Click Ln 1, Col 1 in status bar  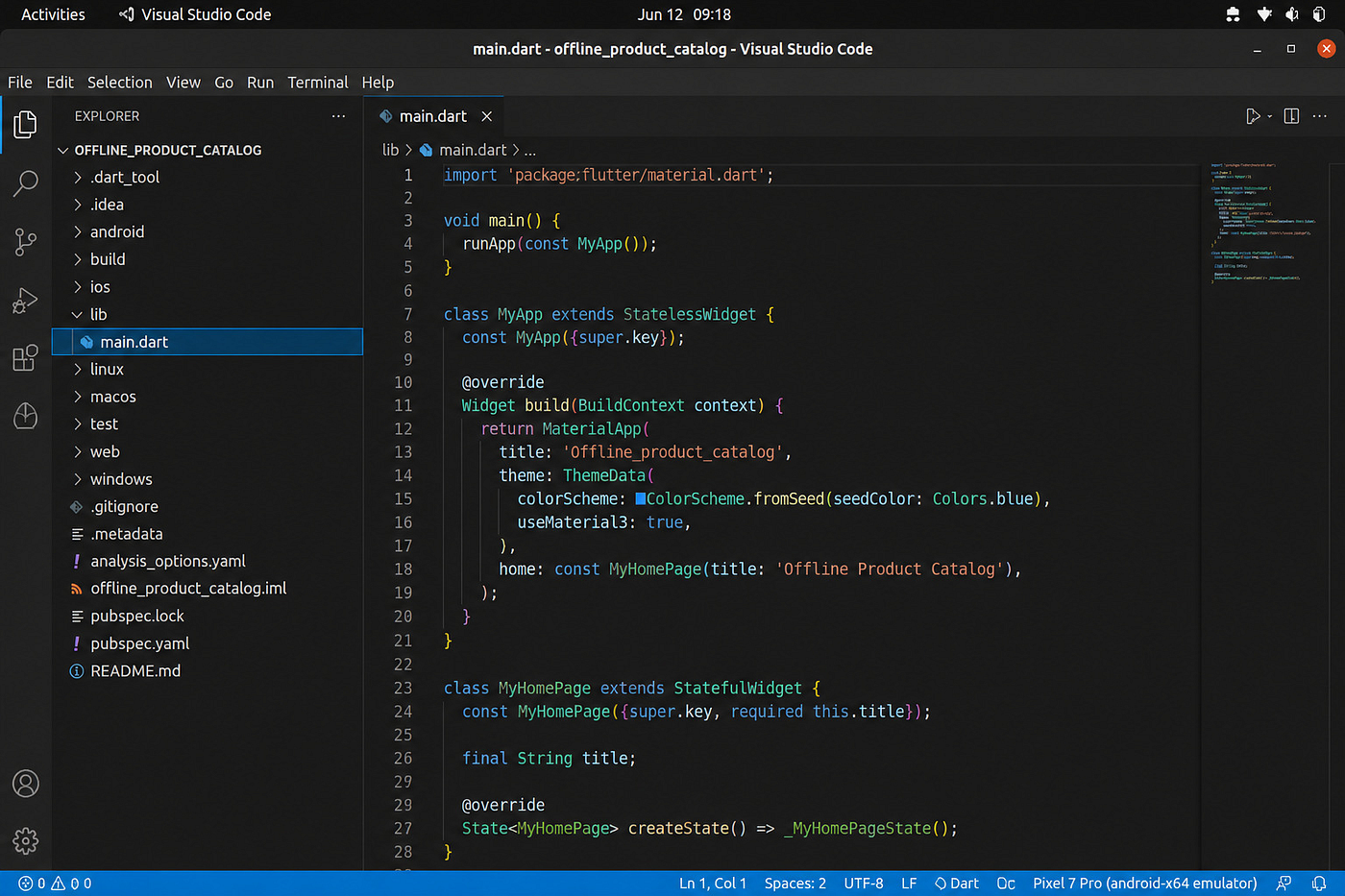[713, 884]
